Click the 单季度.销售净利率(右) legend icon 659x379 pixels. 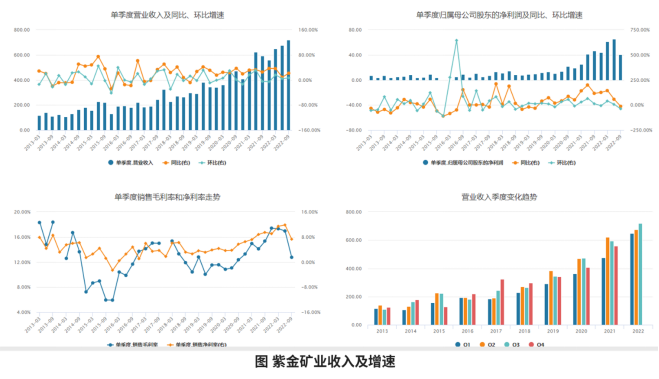(x=170, y=345)
